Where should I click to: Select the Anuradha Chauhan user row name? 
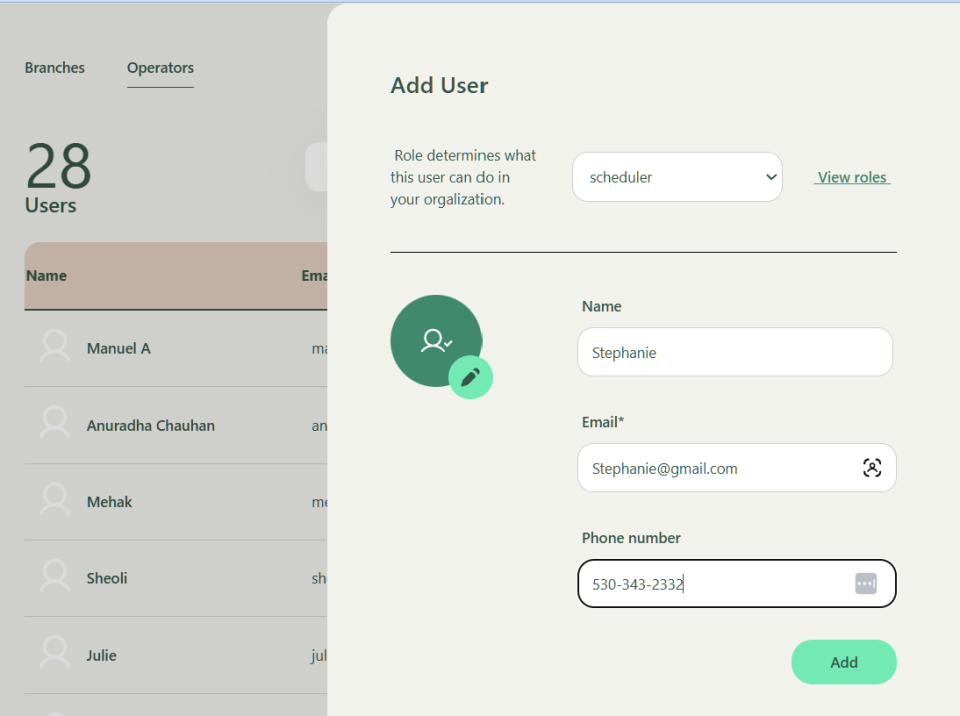click(150, 425)
